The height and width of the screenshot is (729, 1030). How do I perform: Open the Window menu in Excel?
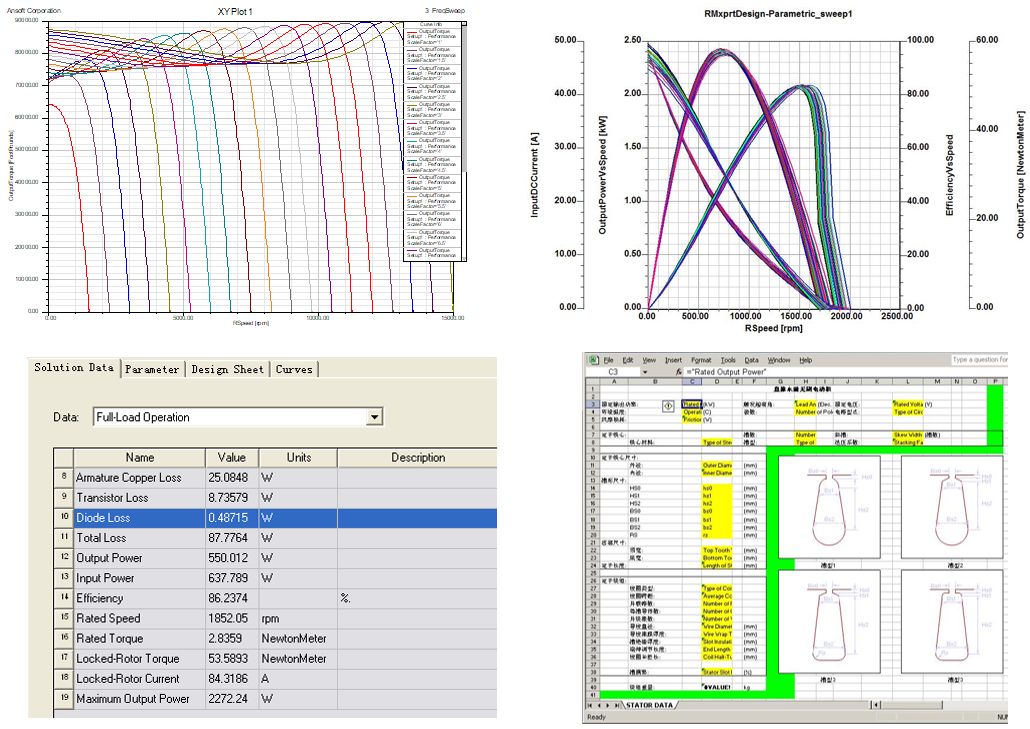(778, 360)
